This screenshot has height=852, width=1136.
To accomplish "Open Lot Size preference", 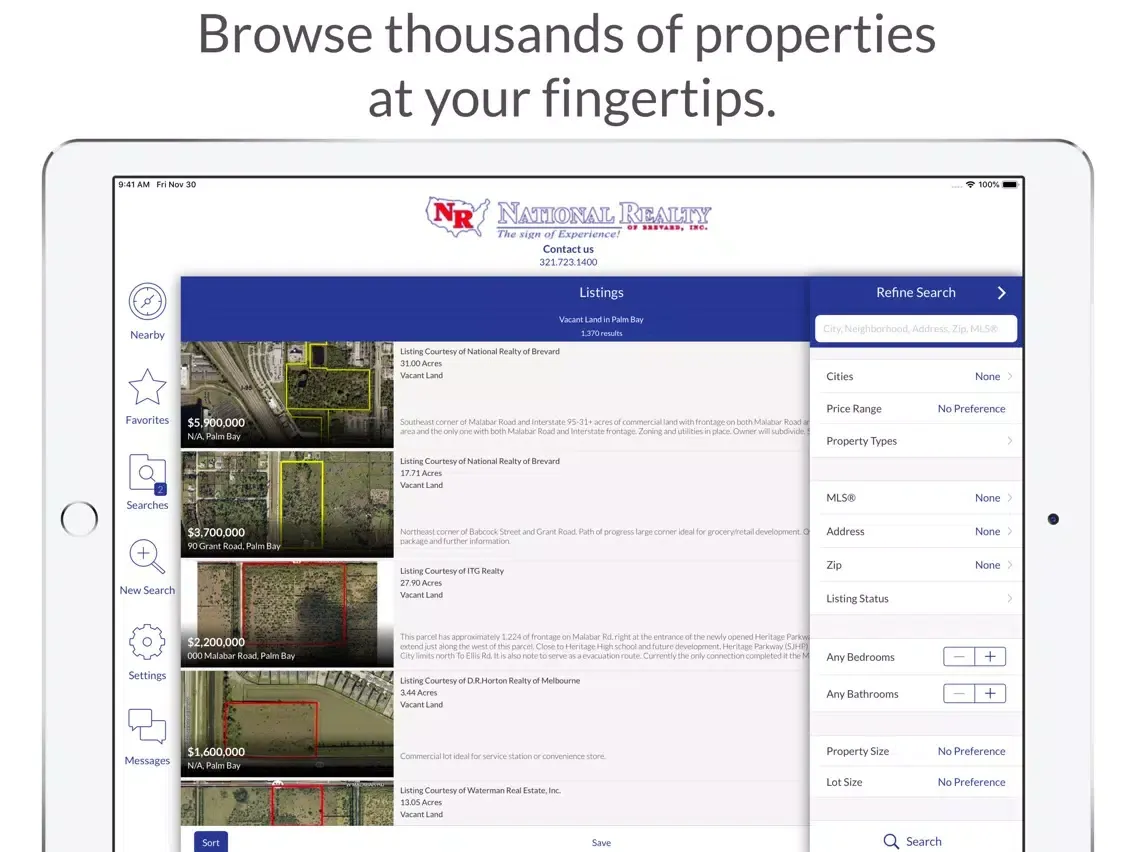I will [916, 782].
